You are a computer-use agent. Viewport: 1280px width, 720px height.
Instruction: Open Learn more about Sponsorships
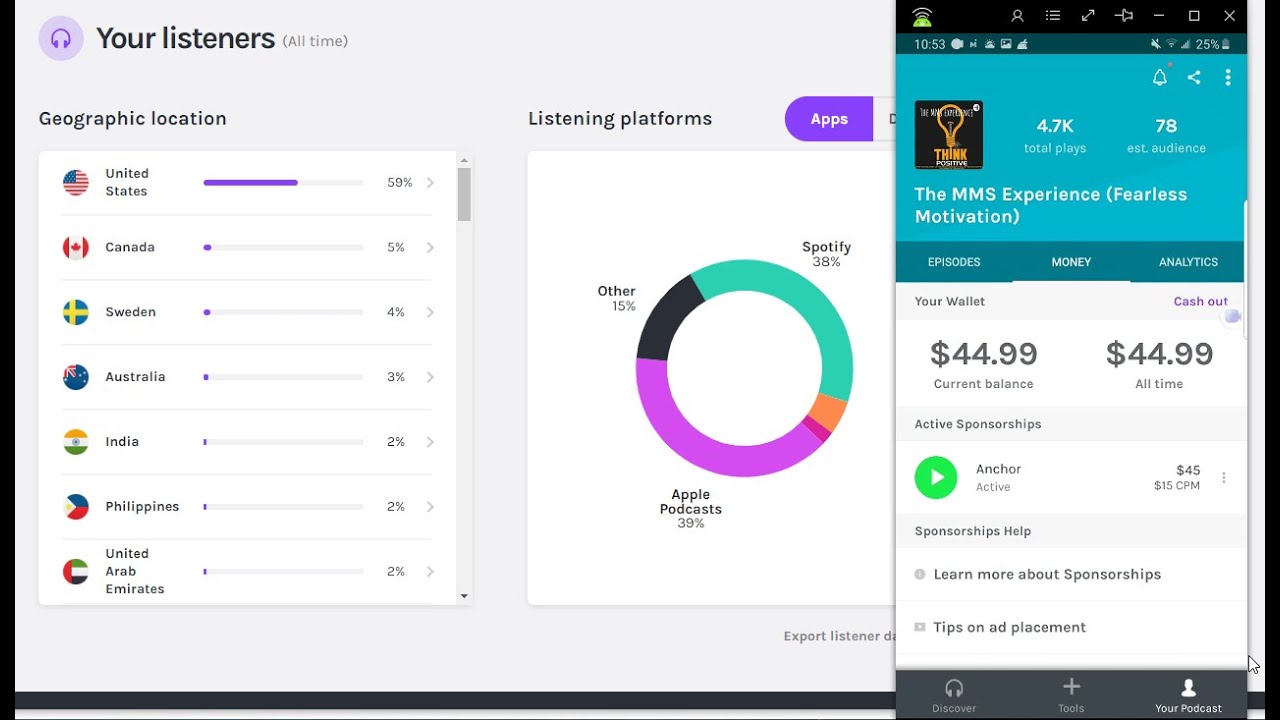(1047, 574)
